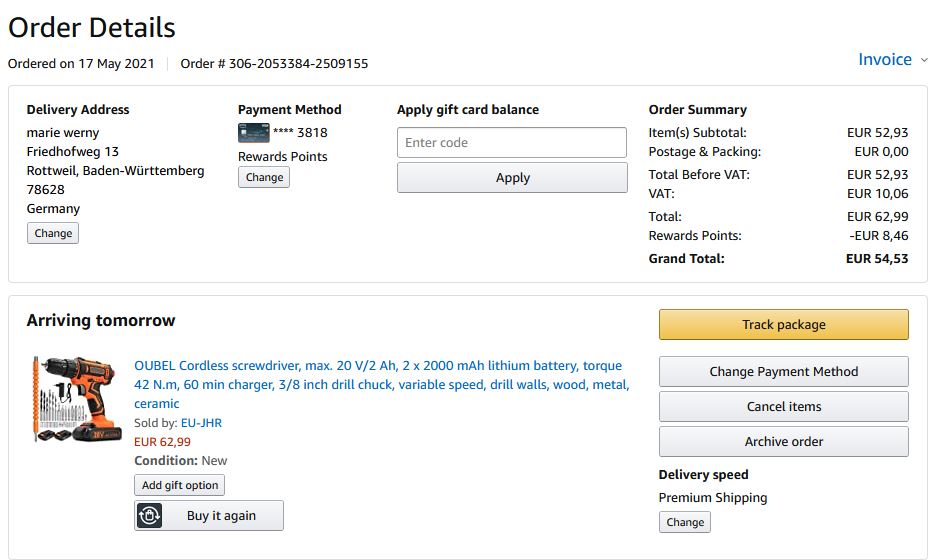This screenshot has width=950, height=560.
Task: Change the payment method under Rewards Points
Action: click(264, 177)
